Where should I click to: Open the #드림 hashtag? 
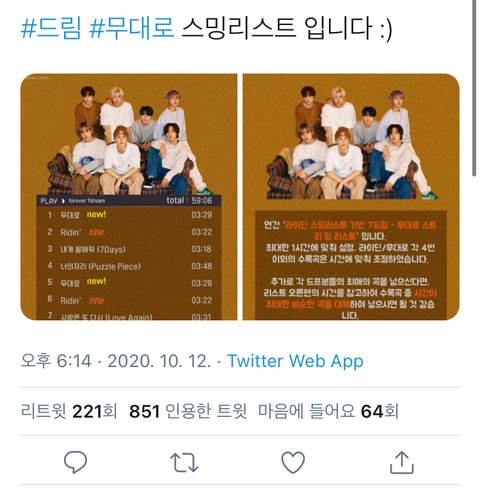click(51, 28)
